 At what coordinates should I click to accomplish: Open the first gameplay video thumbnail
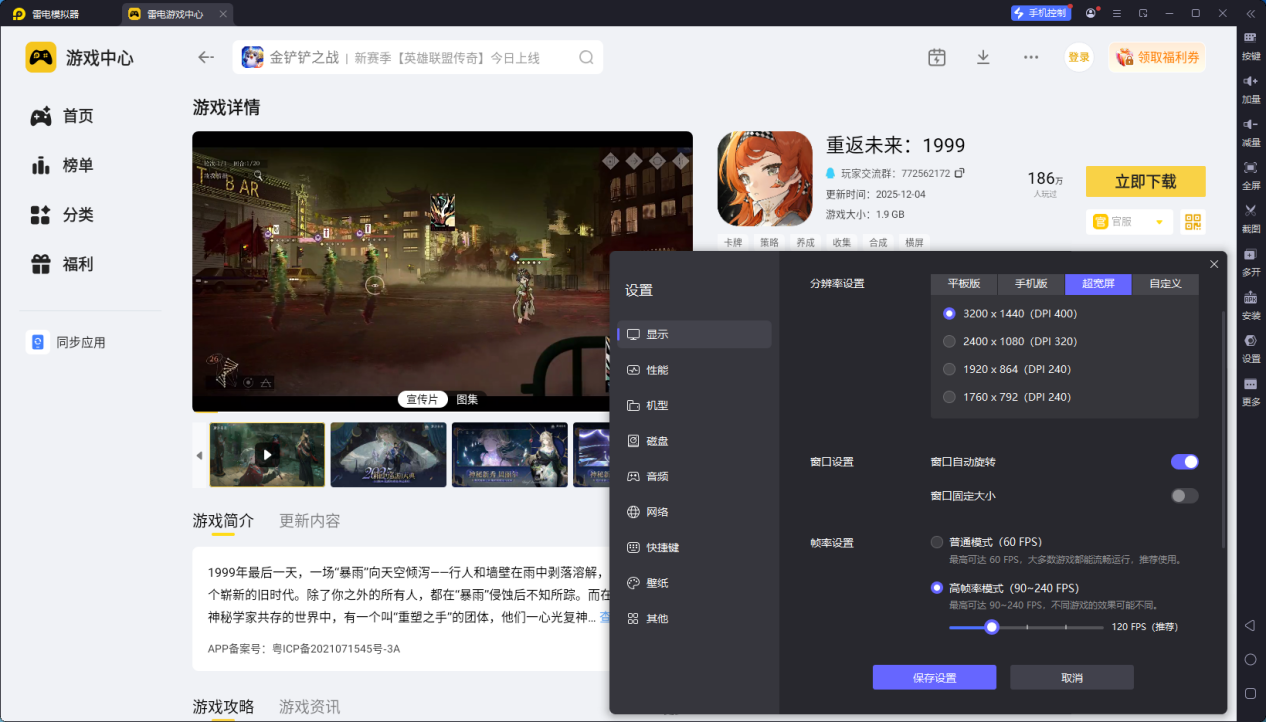click(266, 455)
